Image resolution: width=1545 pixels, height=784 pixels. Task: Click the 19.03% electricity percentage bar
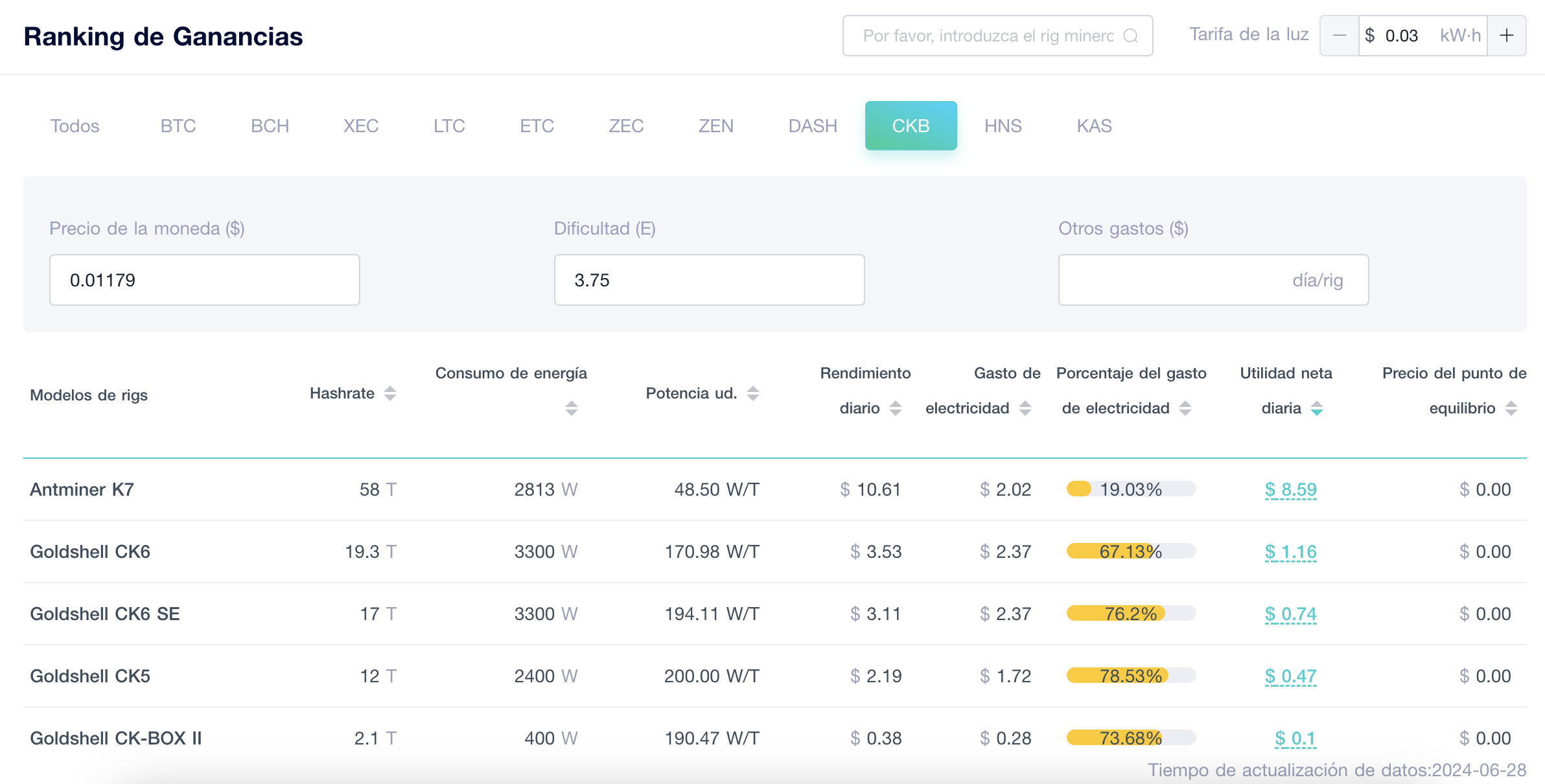pos(1131,489)
